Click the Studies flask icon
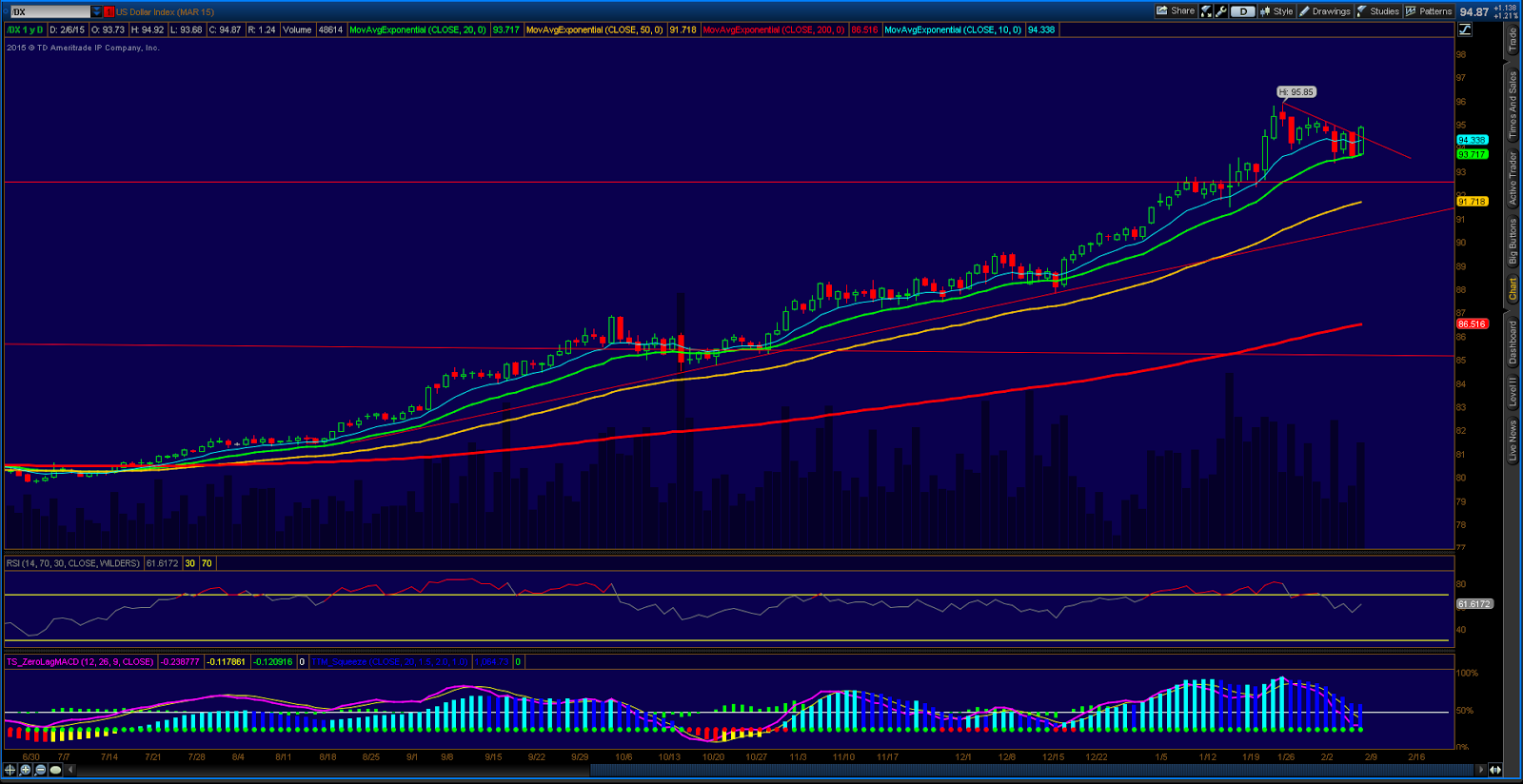This screenshot has width=1523, height=784. pyautogui.click(x=1362, y=11)
